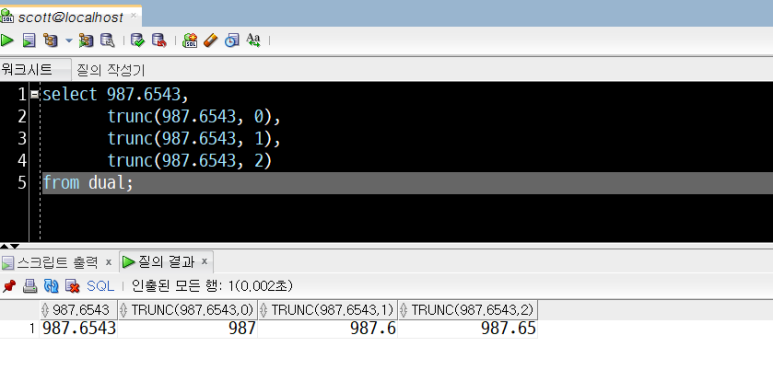Select the result cell with value 987.6543
This screenshot has width=773, height=370.
(x=78, y=329)
